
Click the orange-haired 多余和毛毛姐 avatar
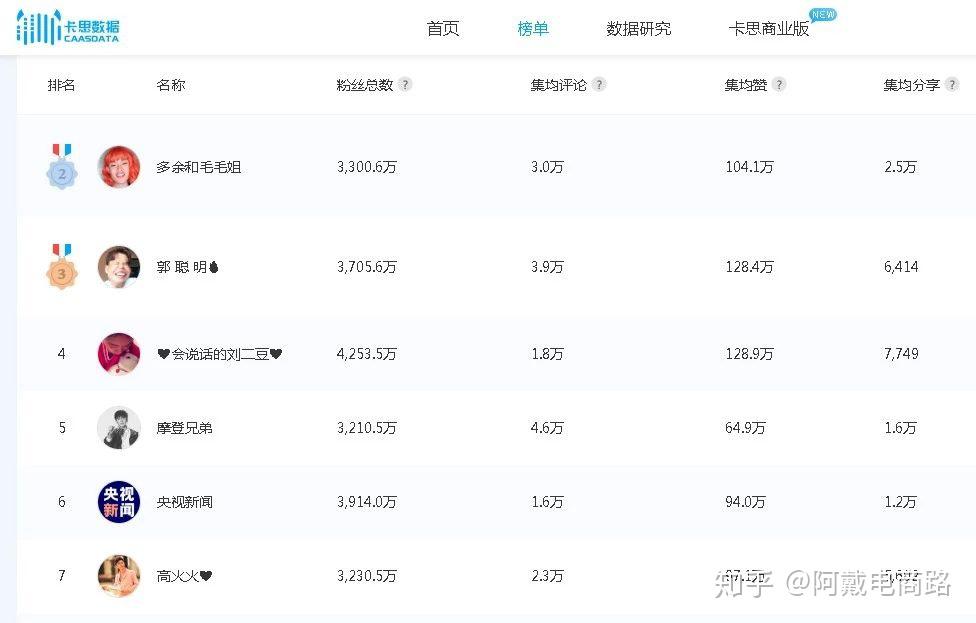click(119, 167)
